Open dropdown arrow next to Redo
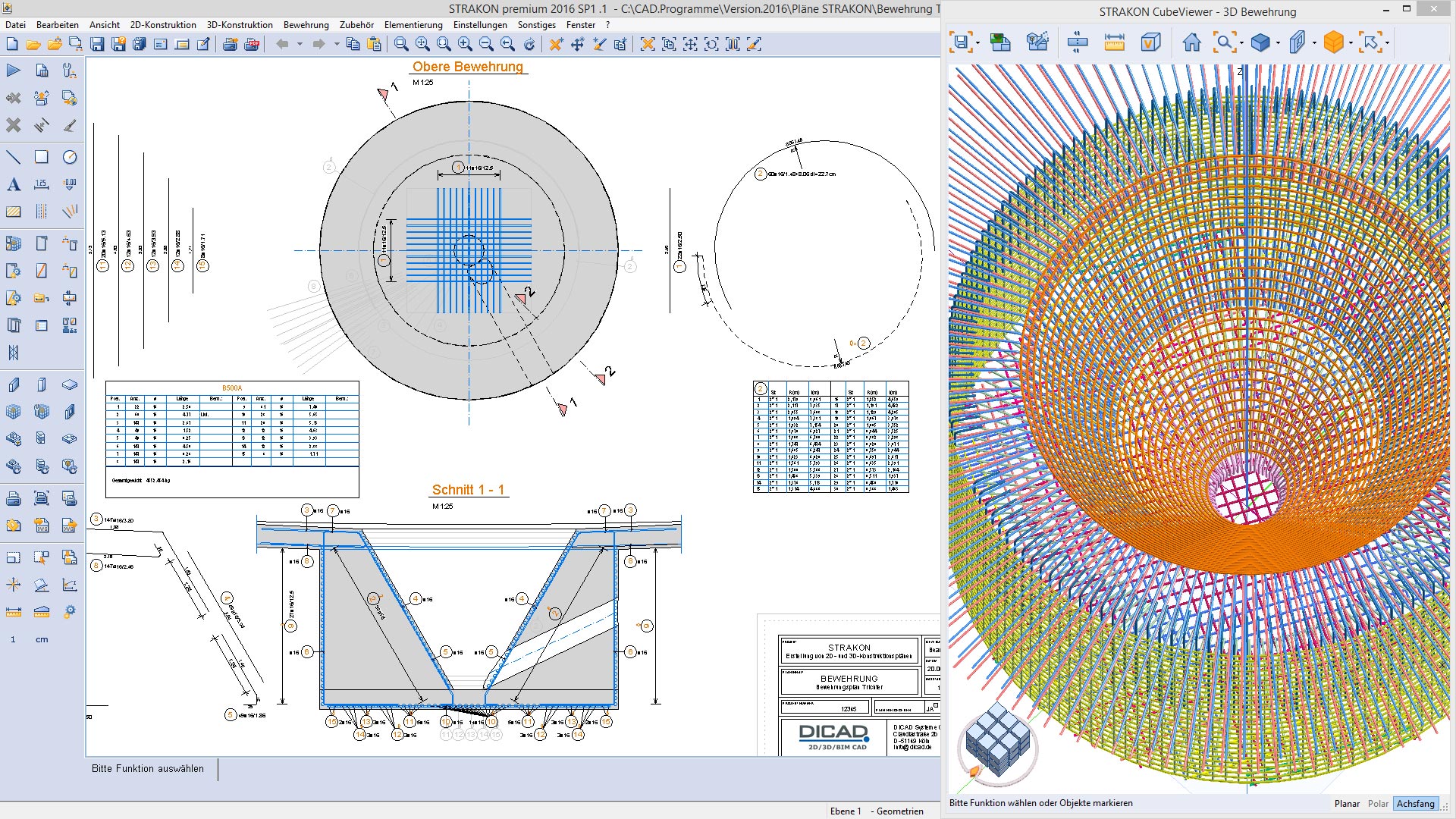Image resolution: width=1456 pixels, height=819 pixels. 336,45
